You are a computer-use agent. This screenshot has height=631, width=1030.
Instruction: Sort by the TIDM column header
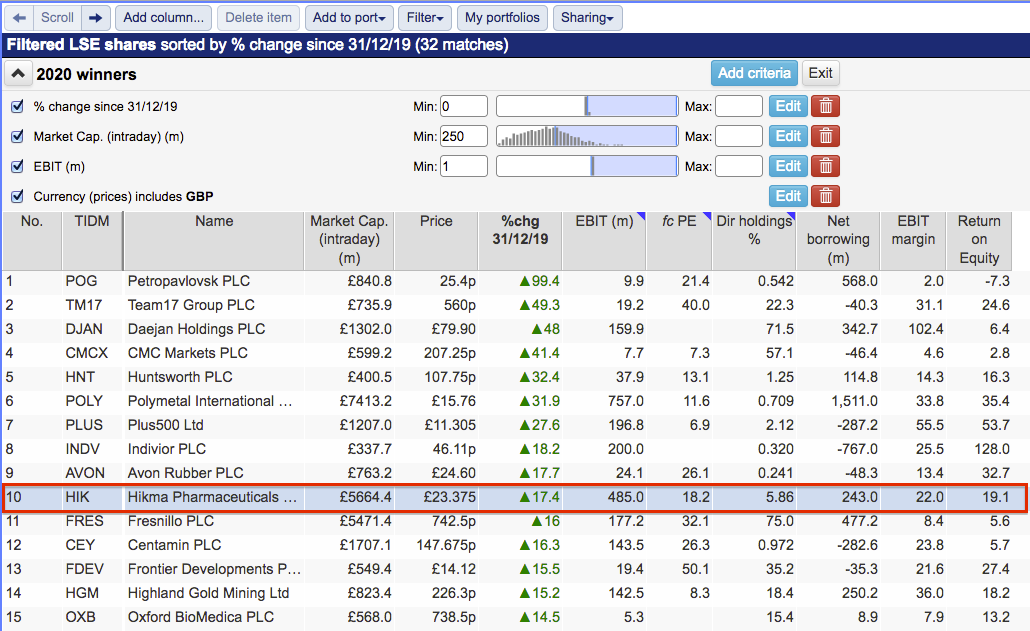tap(92, 240)
